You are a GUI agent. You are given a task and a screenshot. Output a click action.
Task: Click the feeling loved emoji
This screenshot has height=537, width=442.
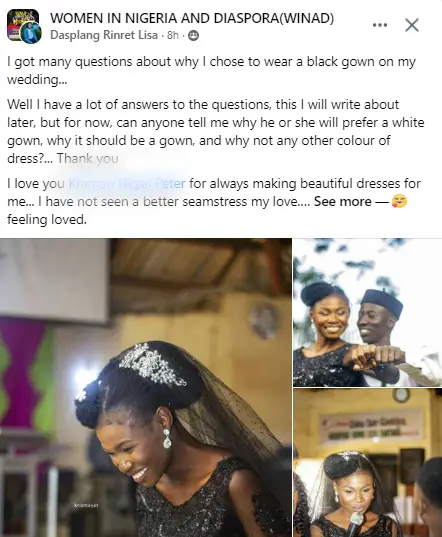399,201
